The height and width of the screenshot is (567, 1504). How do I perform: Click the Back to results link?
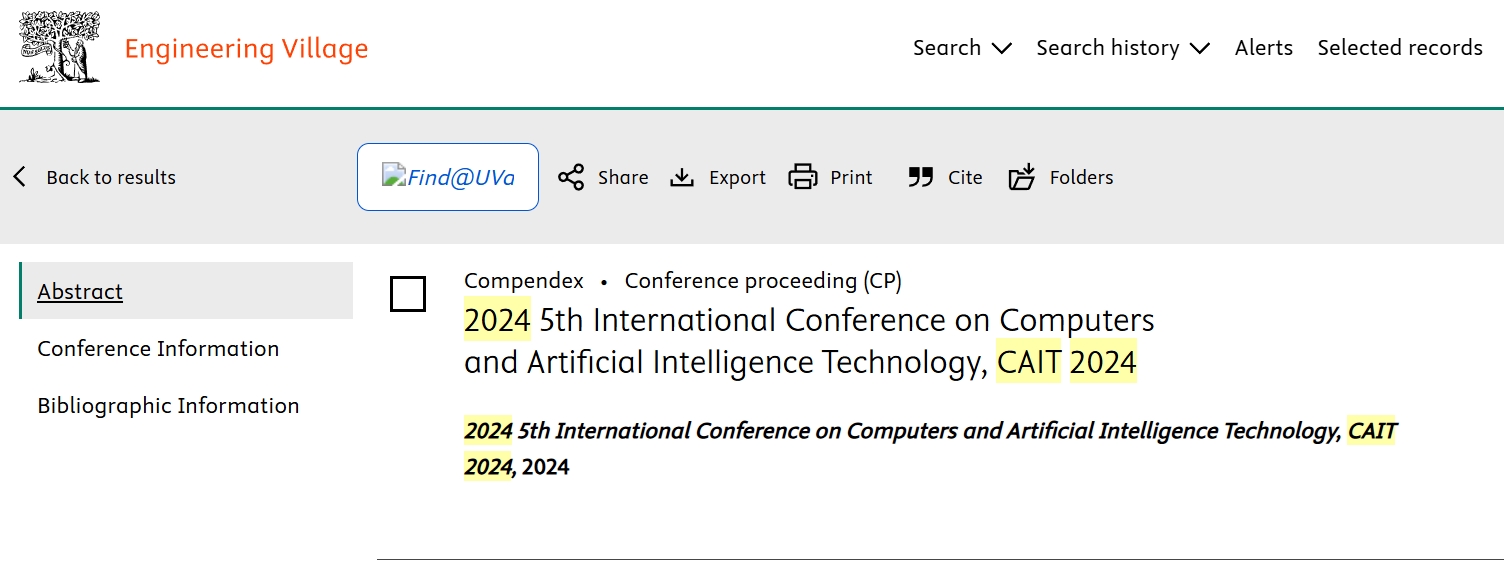coord(111,177)
